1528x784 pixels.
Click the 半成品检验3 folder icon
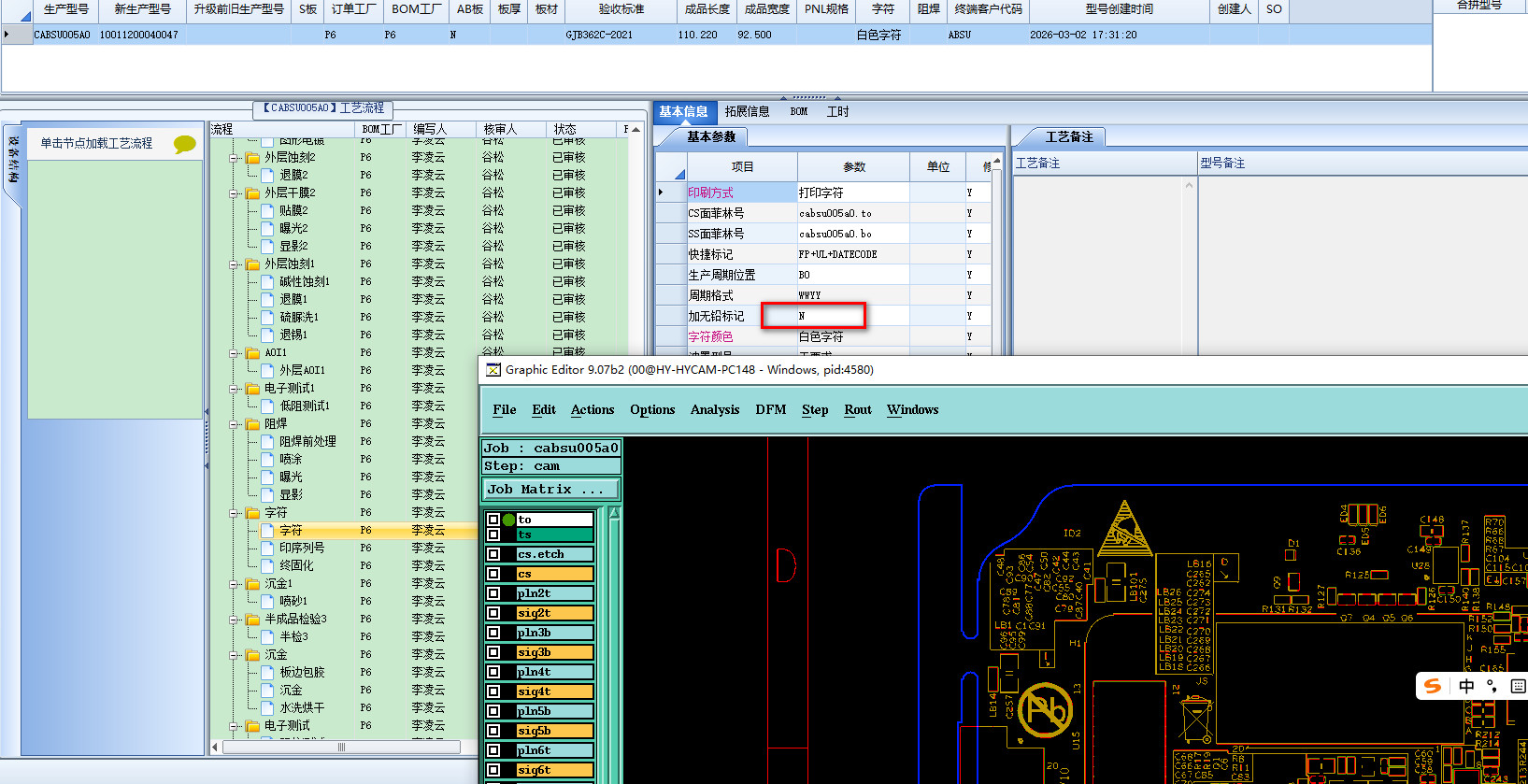click(252, 620)
